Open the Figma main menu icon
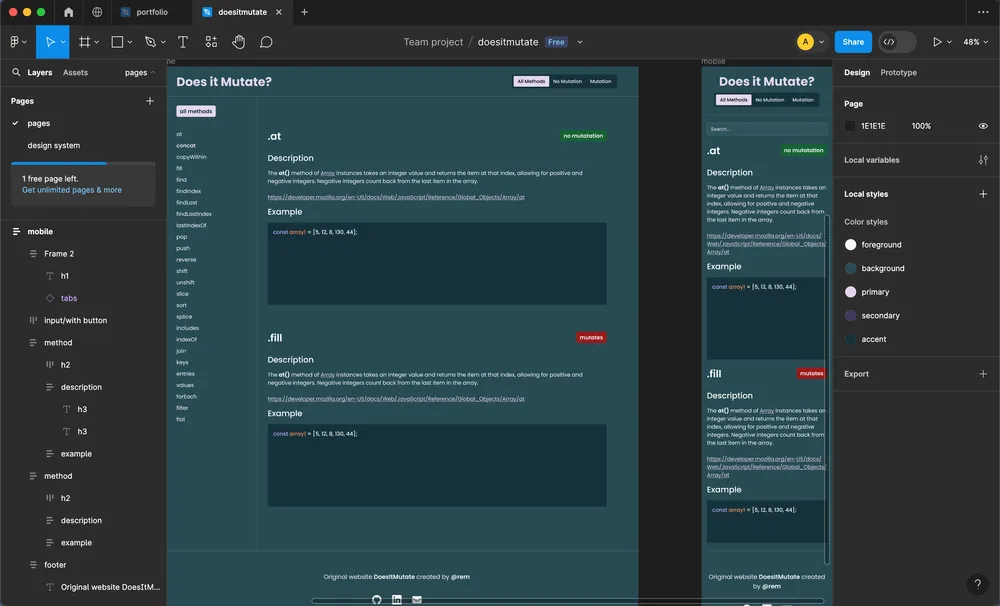 click(15, 42)
